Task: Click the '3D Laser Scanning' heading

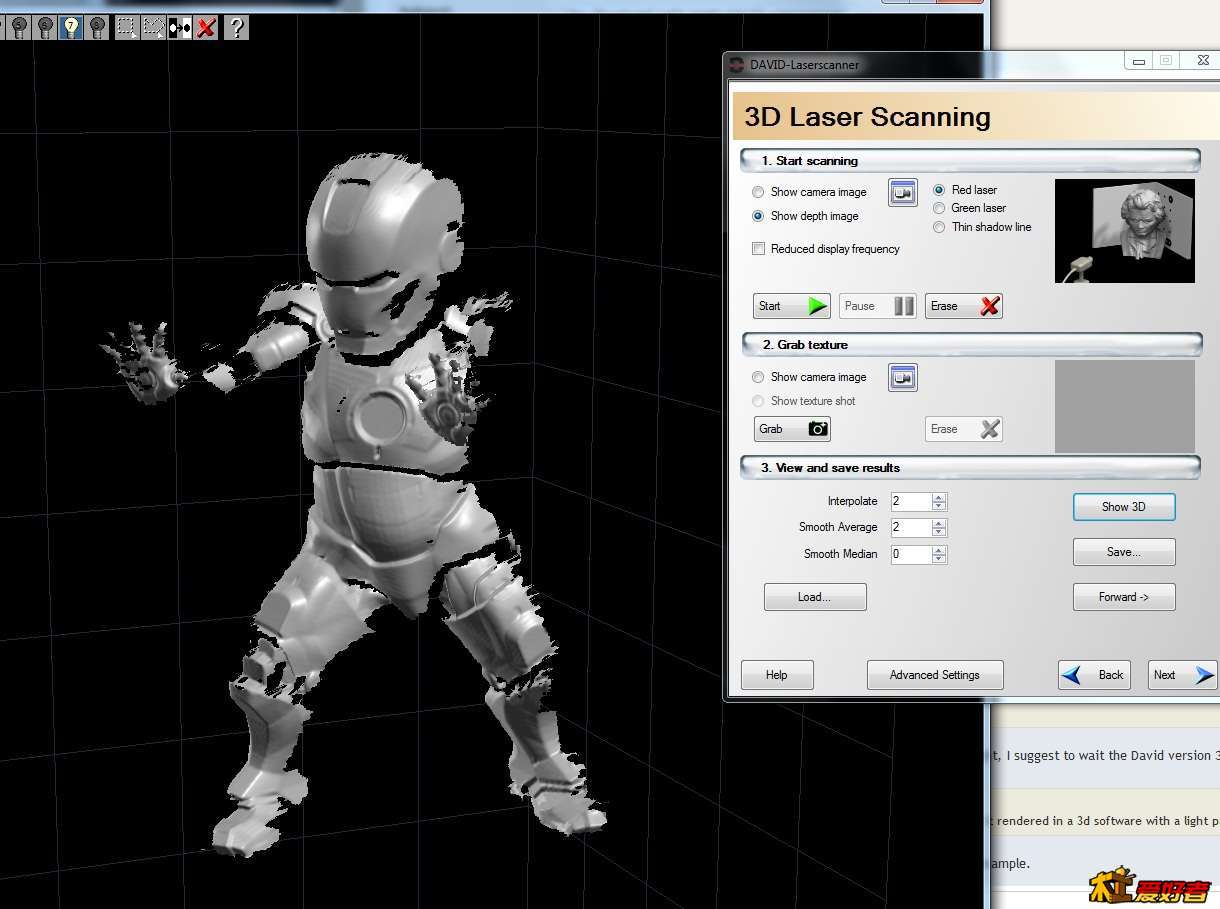Action: [868, 117]
